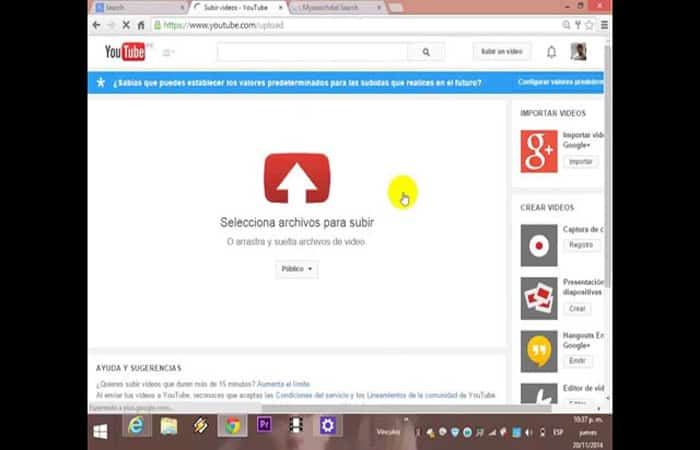Image resolution: width=700 pixels, height=450 pixels.
Task: Click the star icon in blue banner
Action: [101, 83]
